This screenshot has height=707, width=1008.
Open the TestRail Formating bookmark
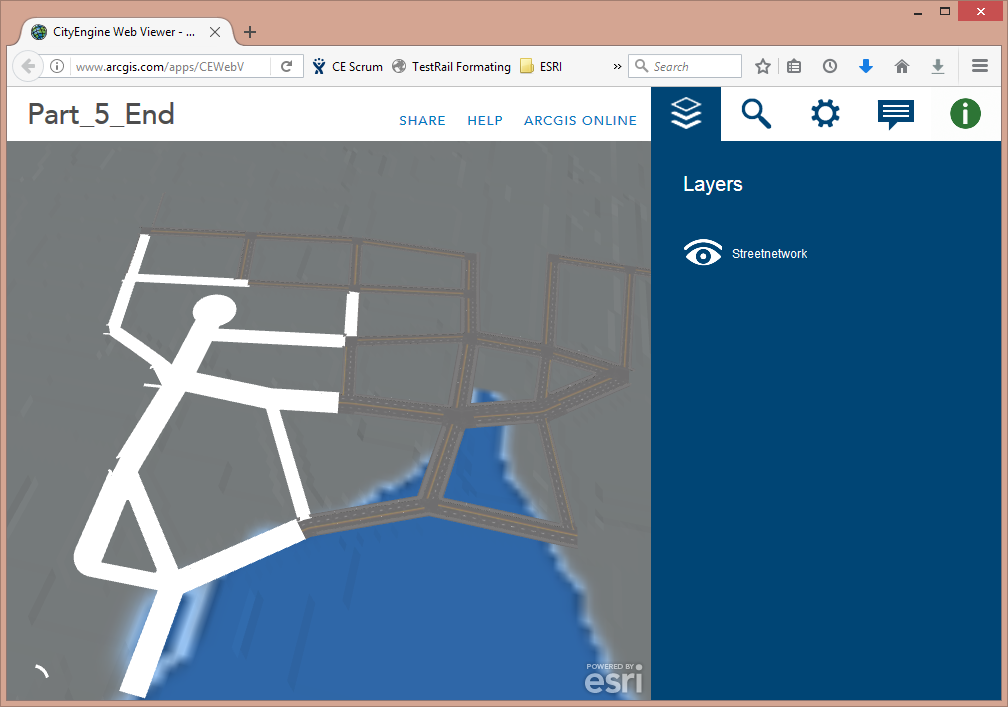pyautogui.click(x=451, y=67)
